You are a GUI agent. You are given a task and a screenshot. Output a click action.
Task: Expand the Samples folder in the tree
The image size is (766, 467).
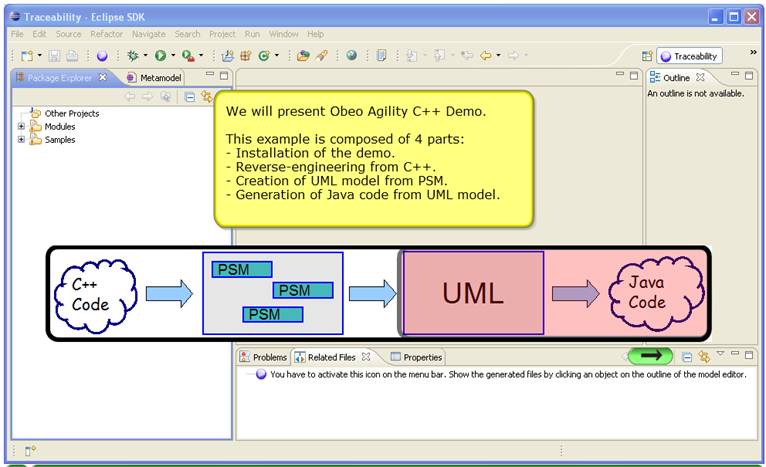click(22, 140)
